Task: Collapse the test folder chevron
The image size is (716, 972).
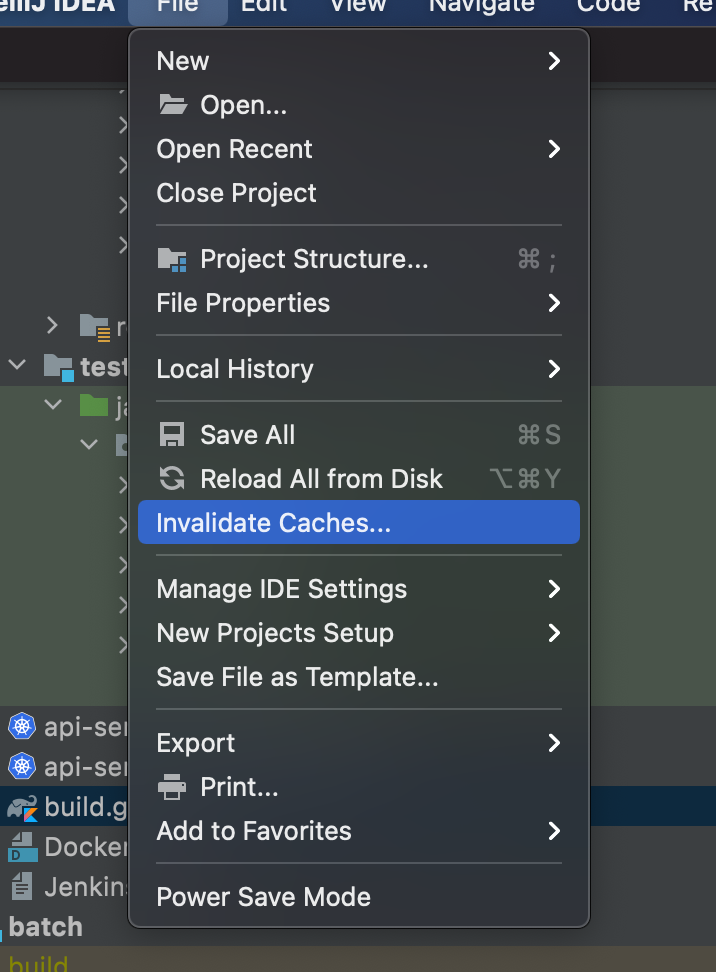Action: click(x=17, y=365)
